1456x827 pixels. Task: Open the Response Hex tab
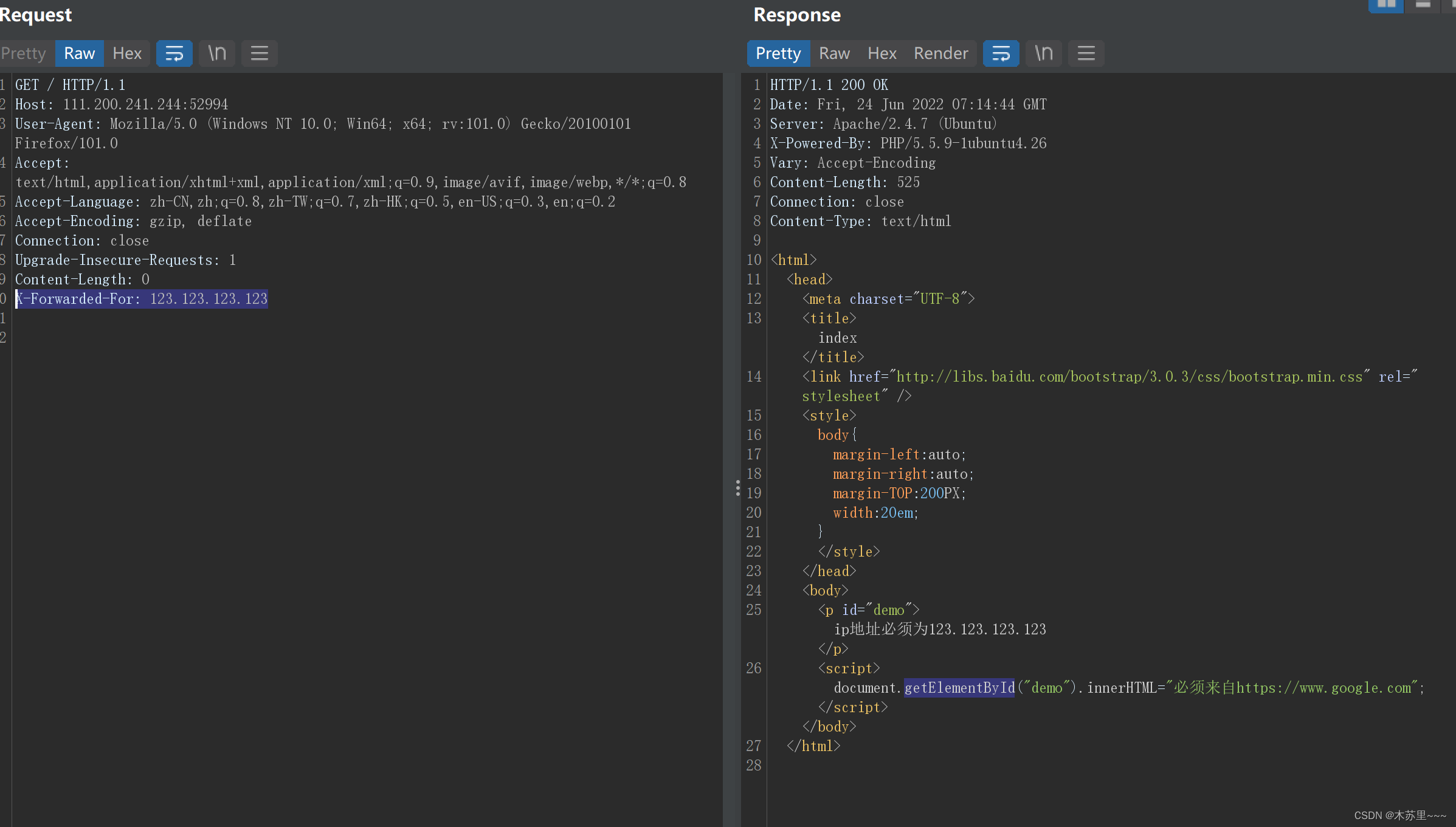click(x=882, y=53)
